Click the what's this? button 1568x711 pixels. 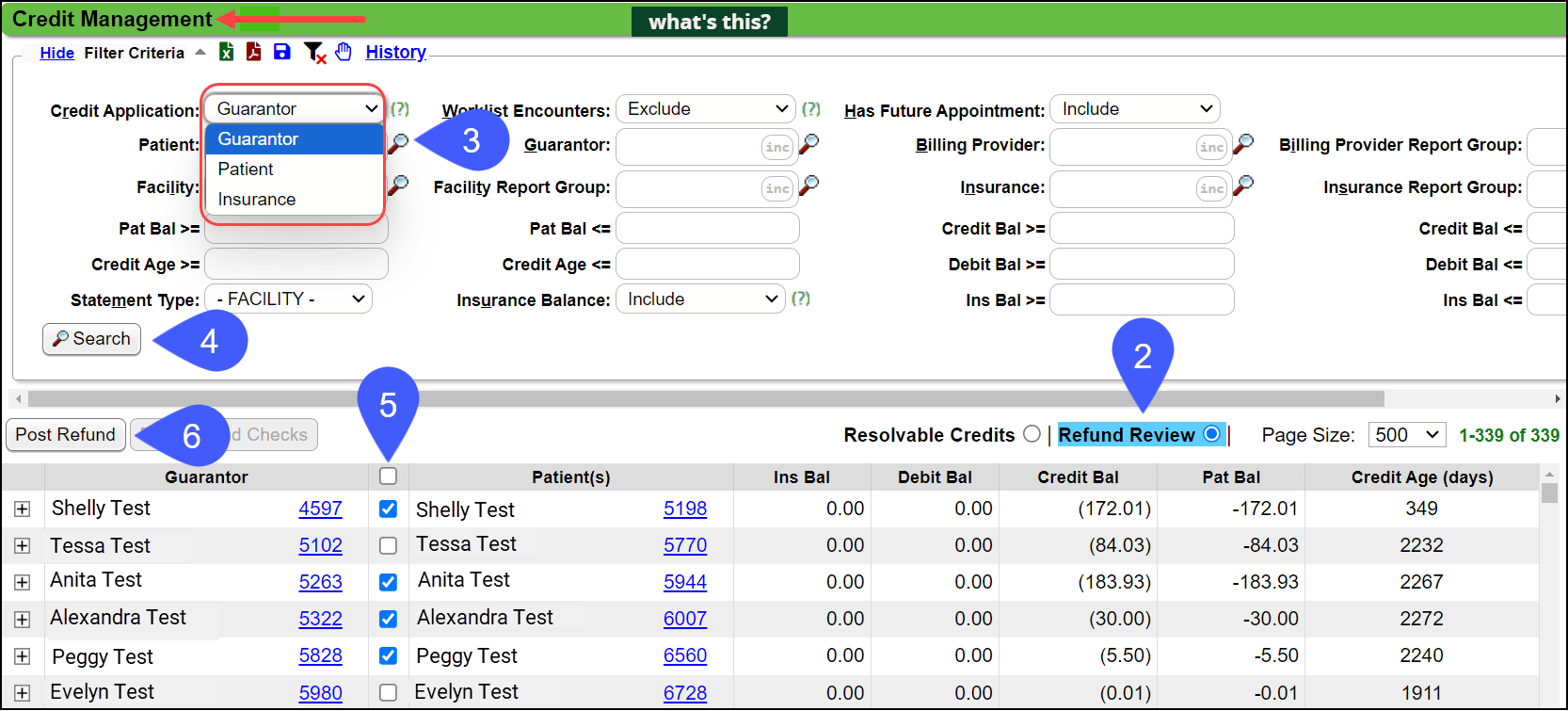[x=710, y=22]
